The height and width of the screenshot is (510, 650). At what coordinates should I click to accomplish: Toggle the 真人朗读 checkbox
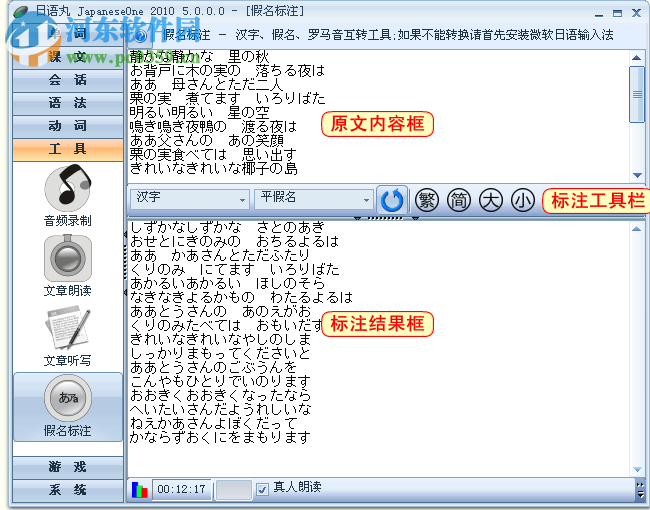coord(262,489)
